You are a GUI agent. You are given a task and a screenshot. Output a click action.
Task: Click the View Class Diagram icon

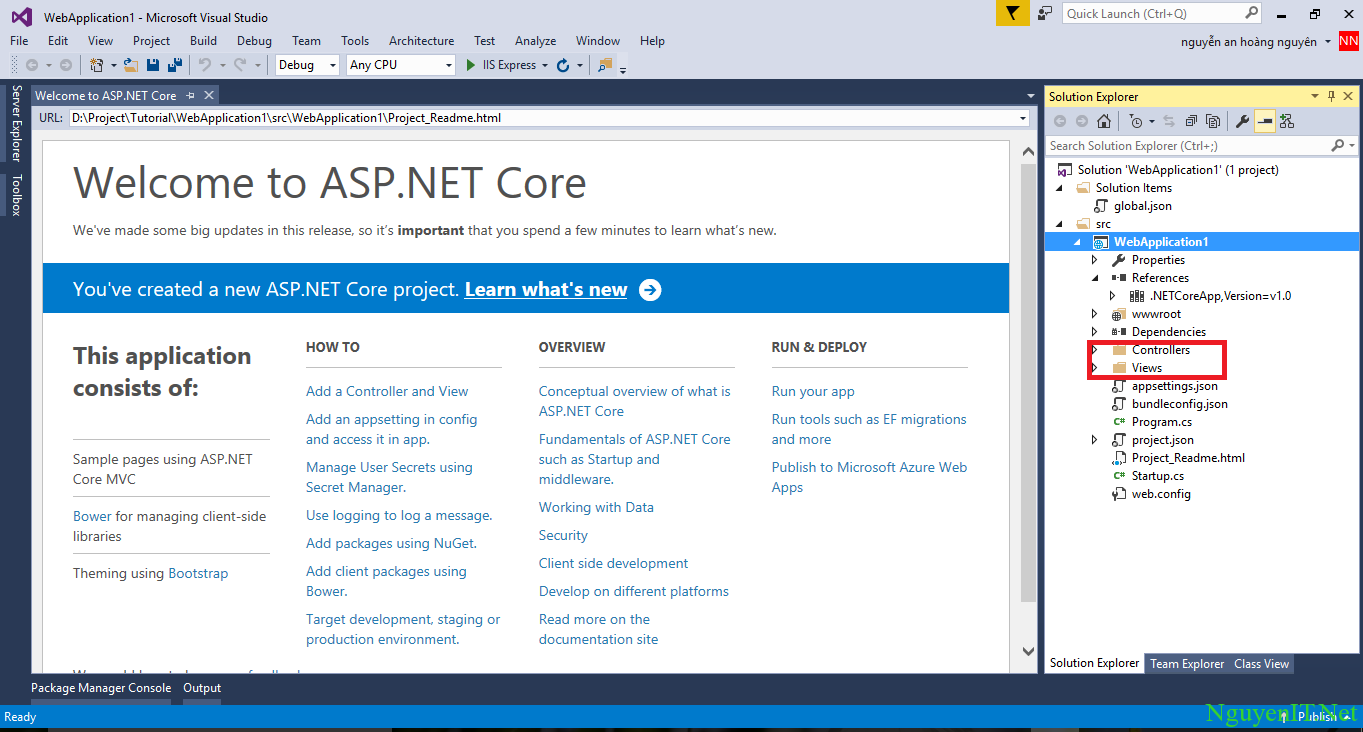1287,121
